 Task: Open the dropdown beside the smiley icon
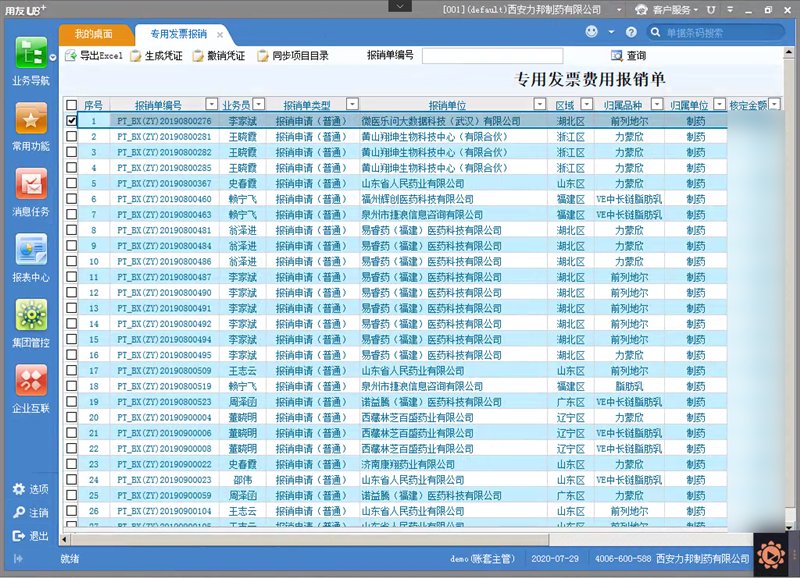pos(611,32)
